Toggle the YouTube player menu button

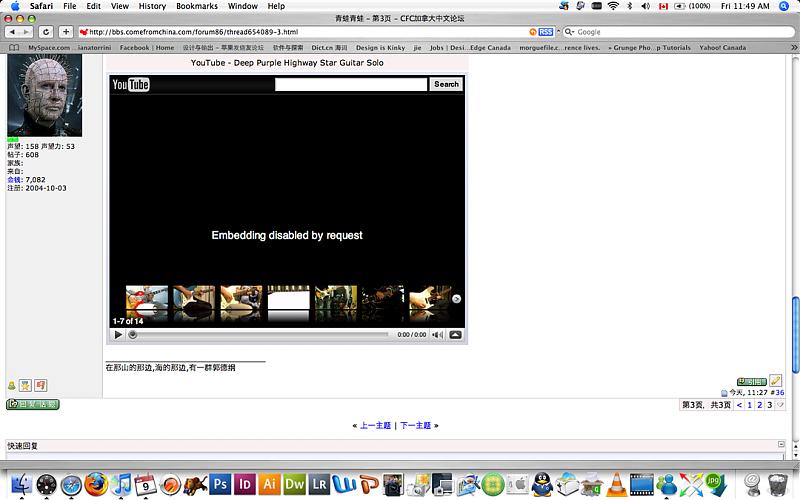[x=456, y=335]
